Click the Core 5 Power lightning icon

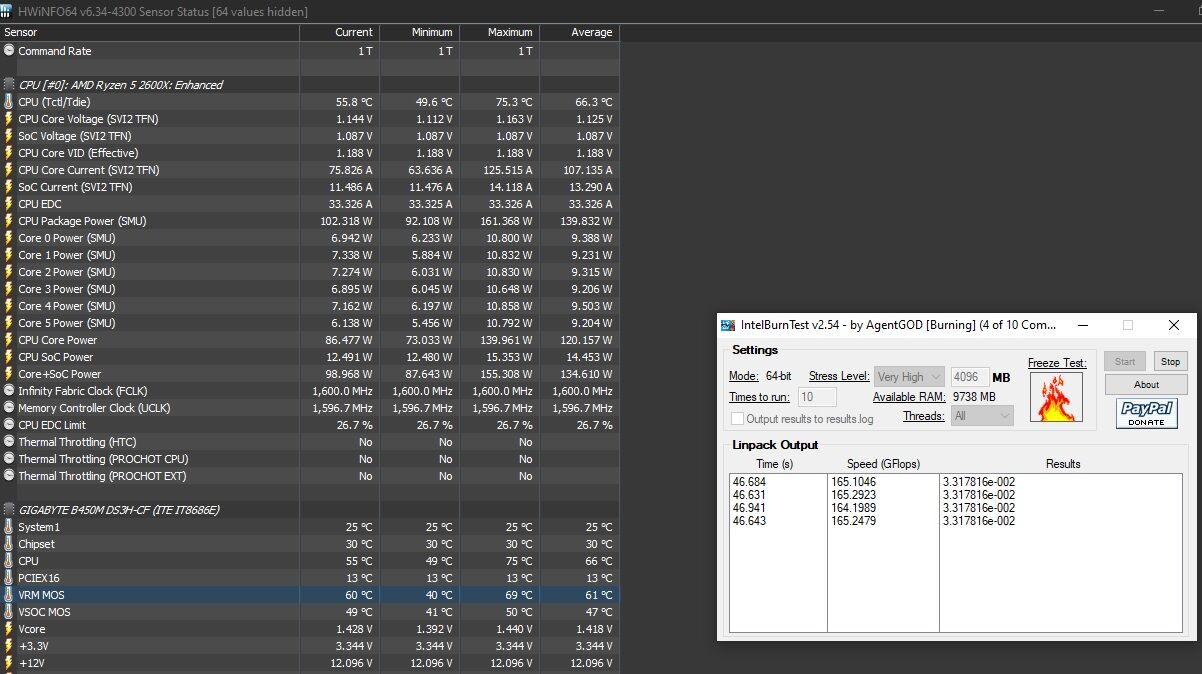(9, 323)
